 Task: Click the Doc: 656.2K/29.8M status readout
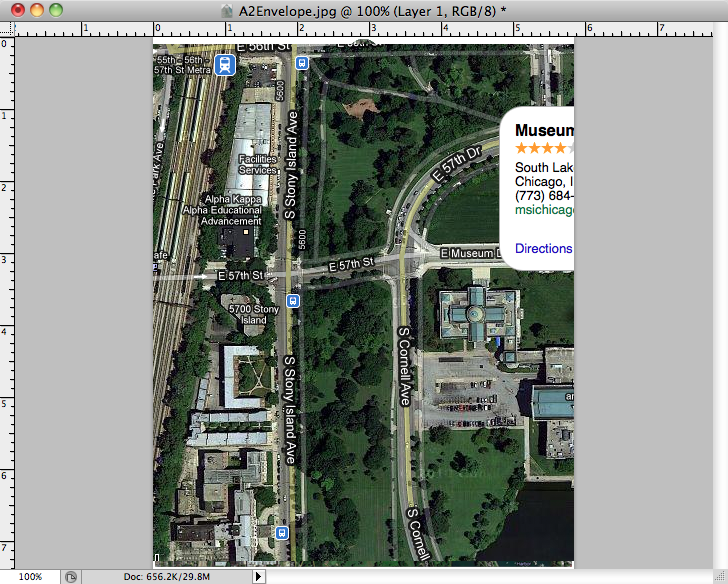pyautogui.click(x=167, y=577)
